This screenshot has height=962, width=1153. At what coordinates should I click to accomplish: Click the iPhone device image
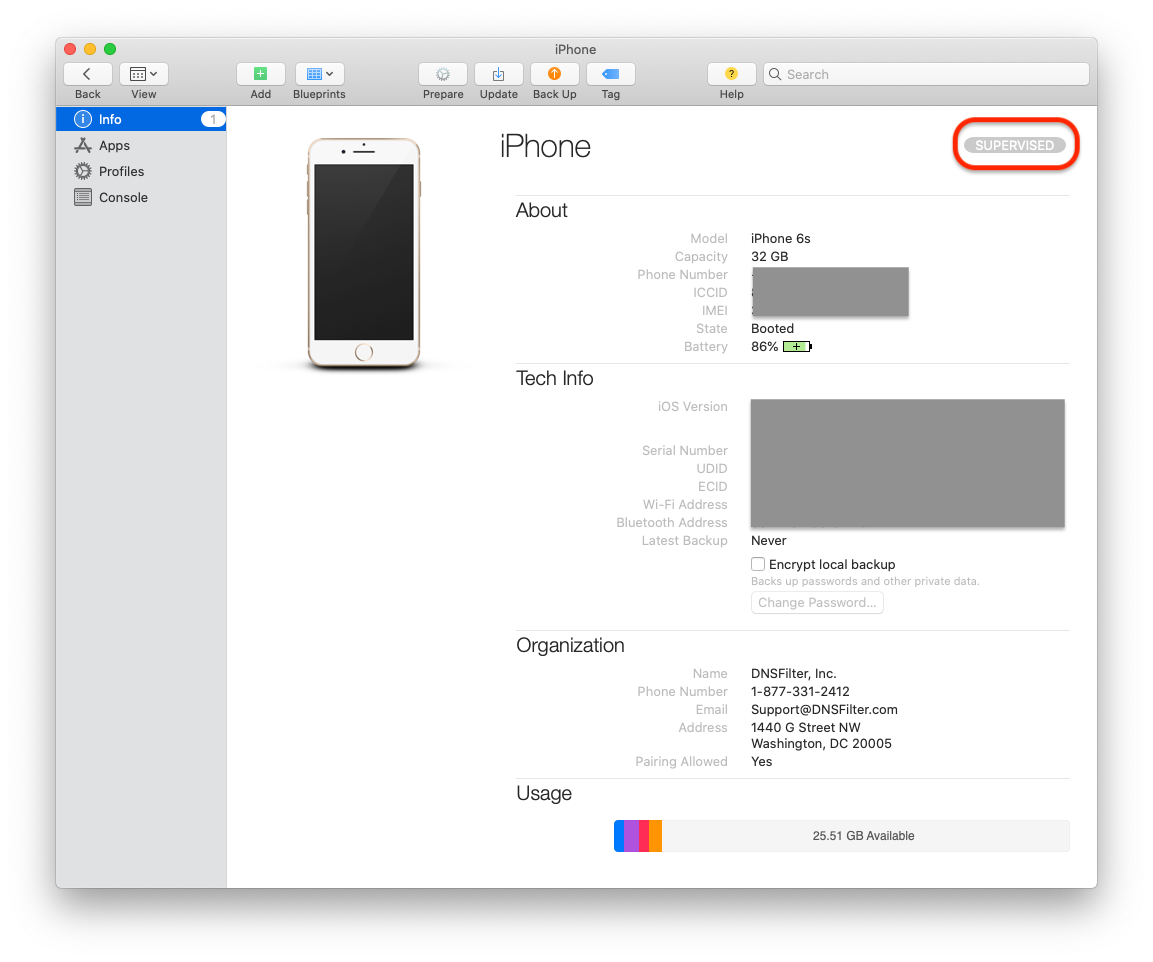[364, 253]
